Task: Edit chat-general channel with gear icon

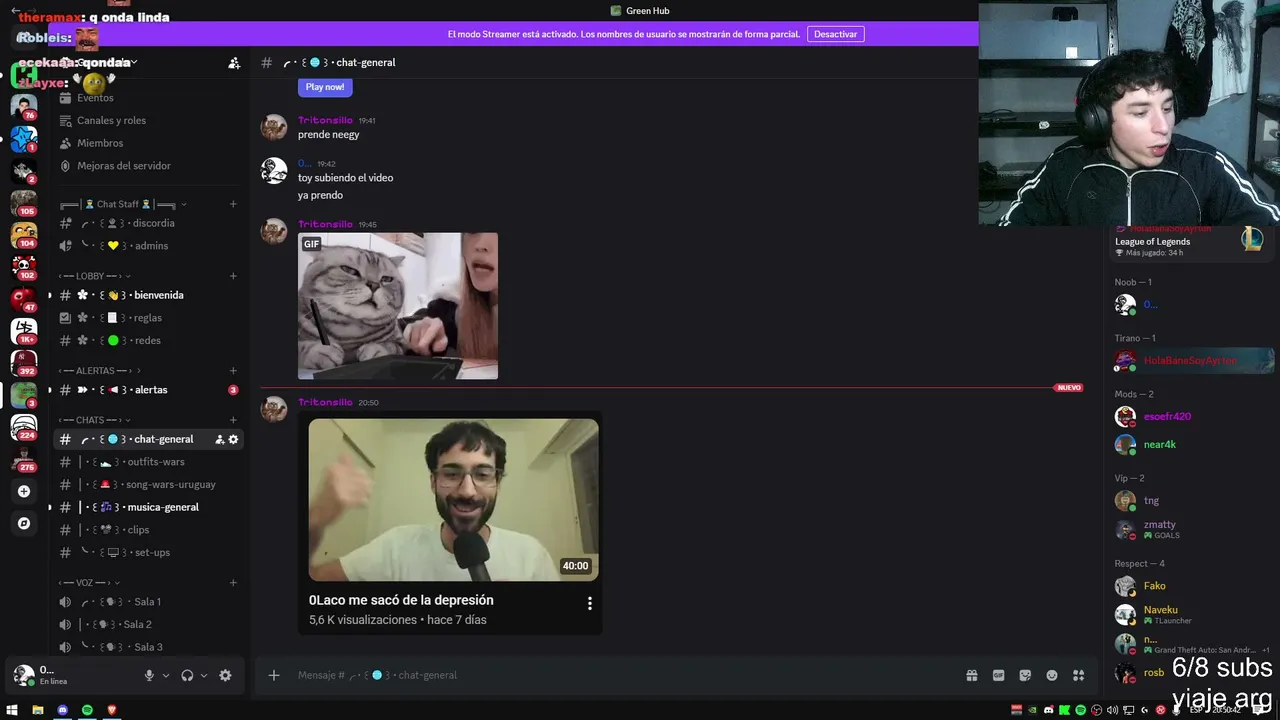Action: point(233,439)
